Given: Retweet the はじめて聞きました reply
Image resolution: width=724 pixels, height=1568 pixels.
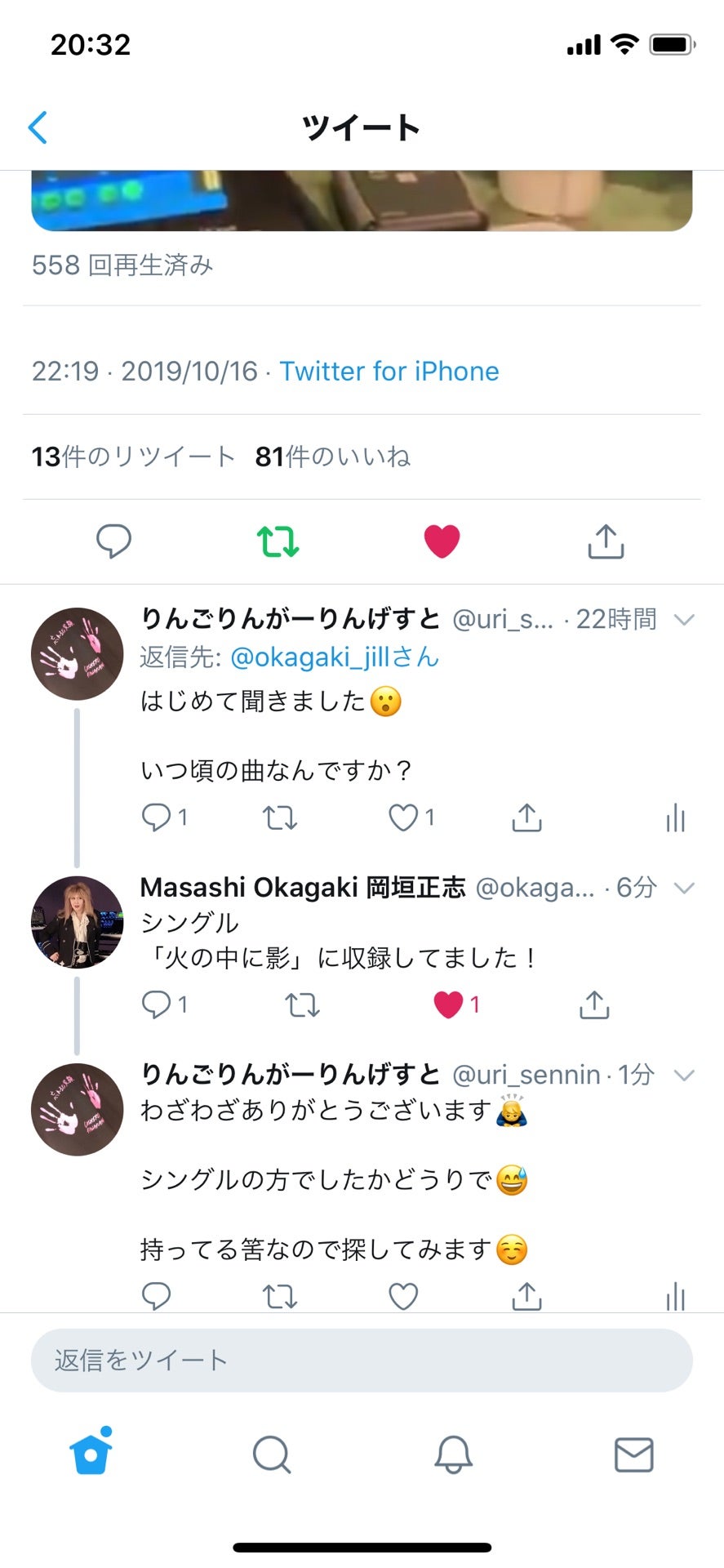Looking at the screenshot, I should click(279, 817).
